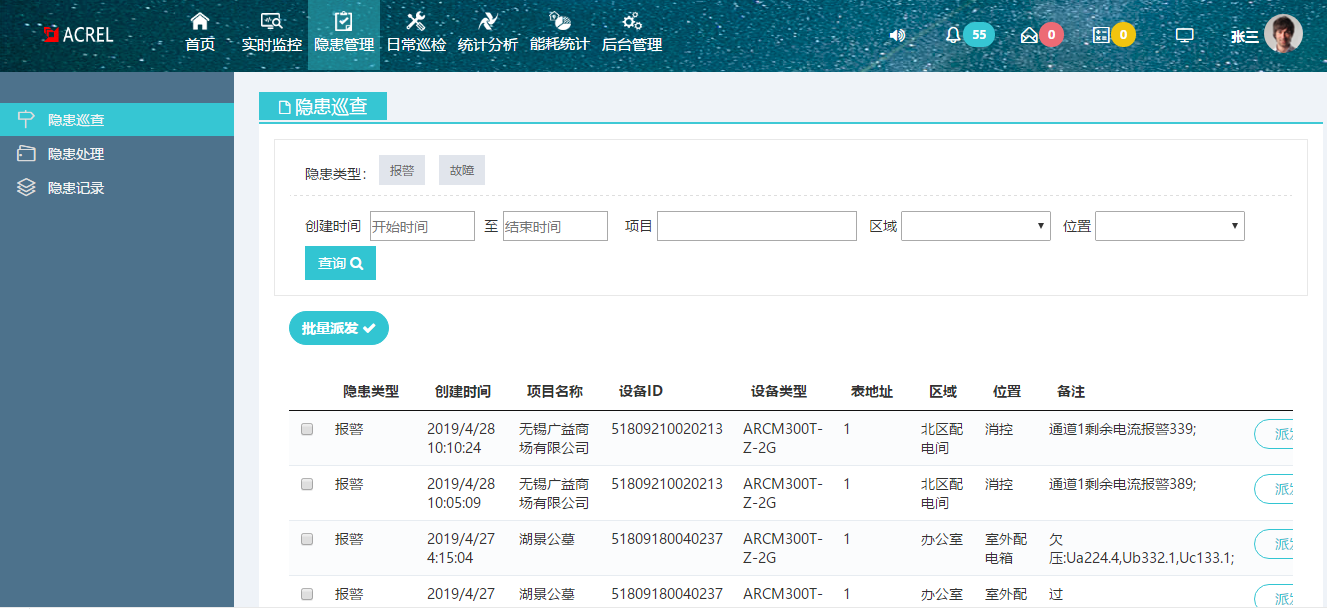The width and height of the screenshot is (1327, 609).
Task: Open the 能耗统计 menu
Action: pos(560,33)
